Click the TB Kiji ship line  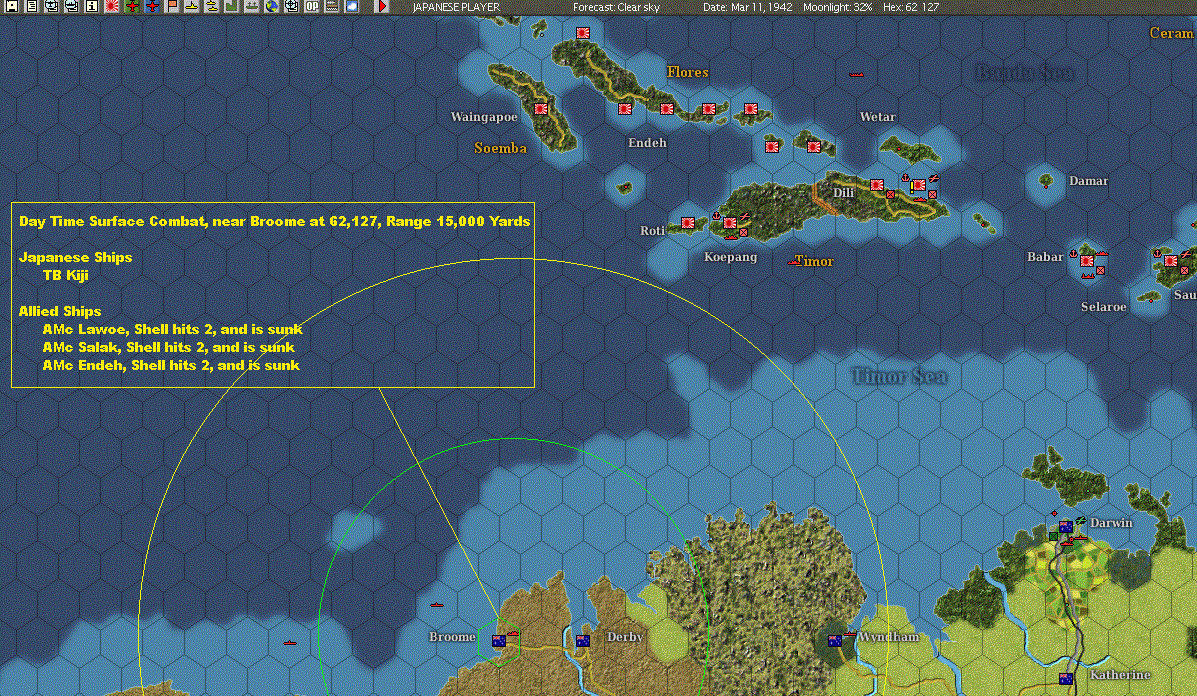pos(66,276)
